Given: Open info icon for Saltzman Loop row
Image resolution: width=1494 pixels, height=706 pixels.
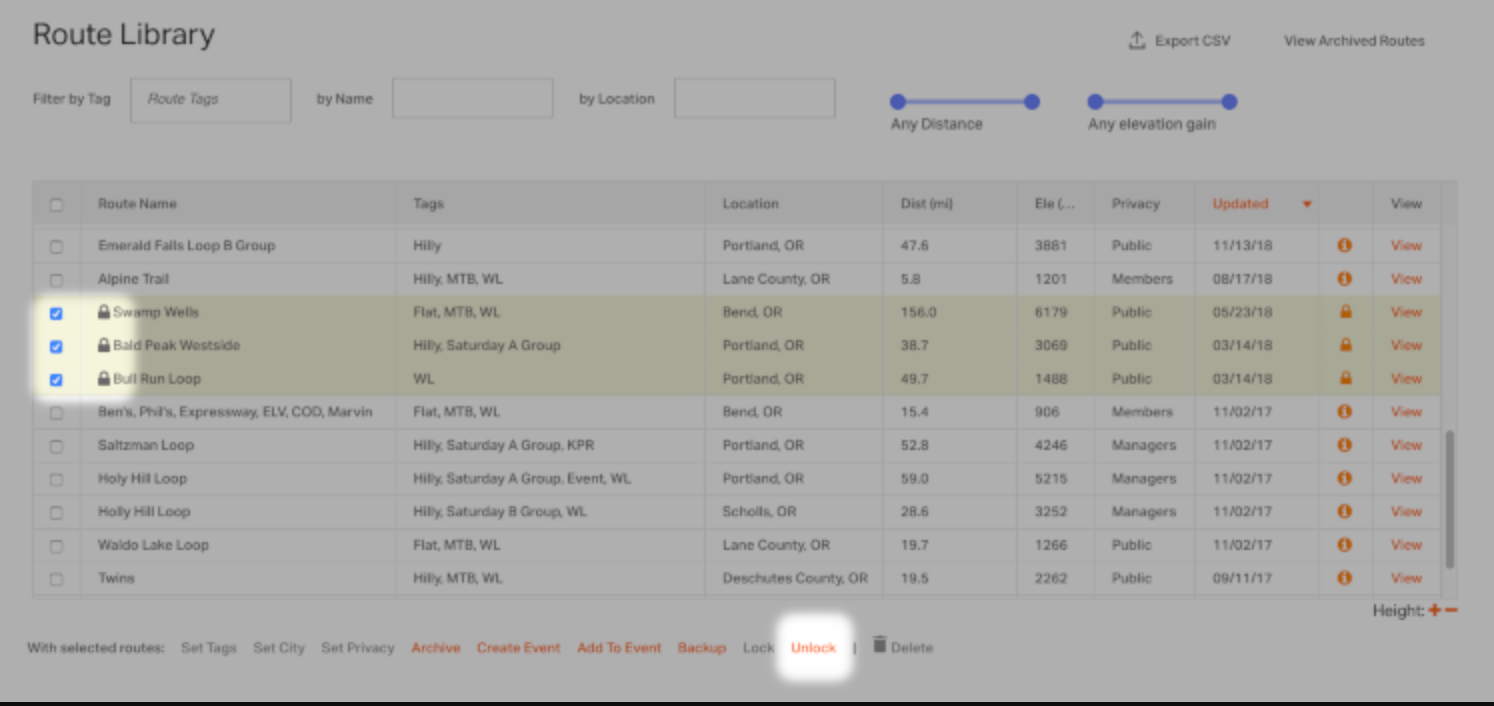Looking at the screenshot, I should (1344, 445).
